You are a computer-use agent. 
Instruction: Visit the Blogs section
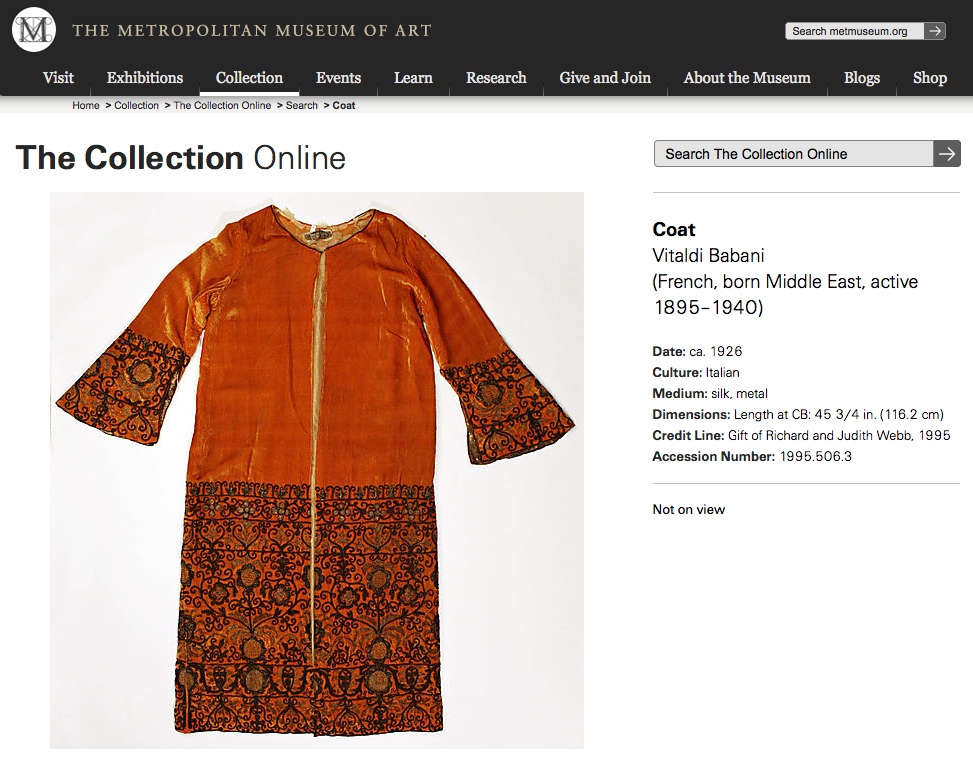click(x=862, y=78)
